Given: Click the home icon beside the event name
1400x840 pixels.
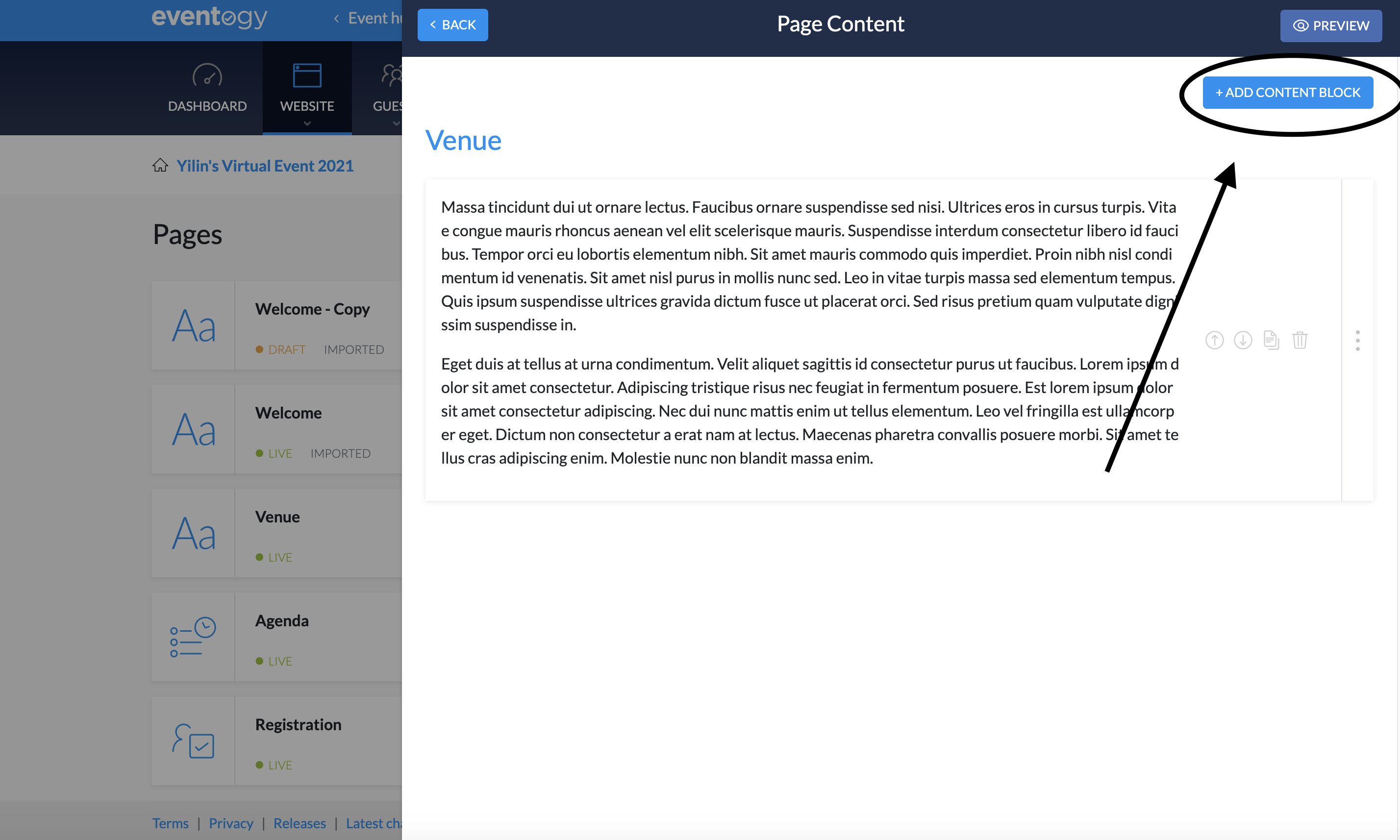Looking at the screenshot, I should [x=160, y=165].
